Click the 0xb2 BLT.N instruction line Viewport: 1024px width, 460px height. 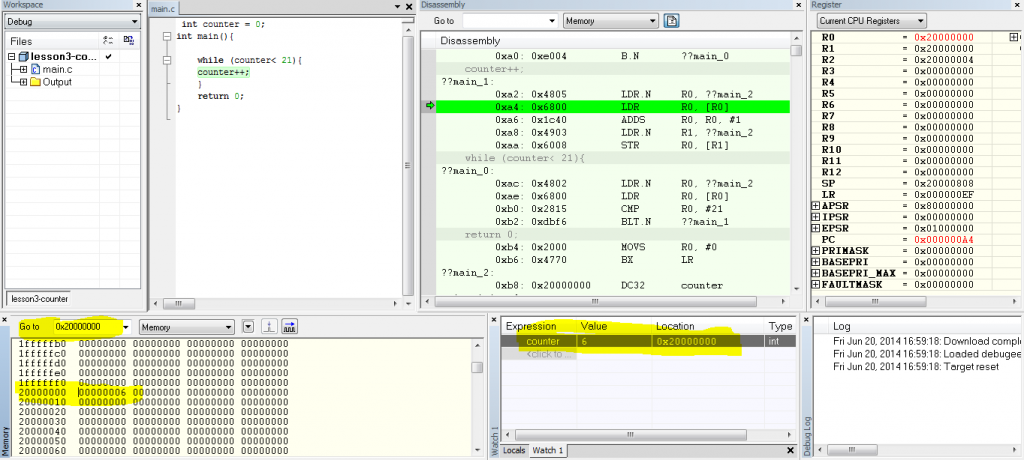pyautogui.click(x=613, y=222)
